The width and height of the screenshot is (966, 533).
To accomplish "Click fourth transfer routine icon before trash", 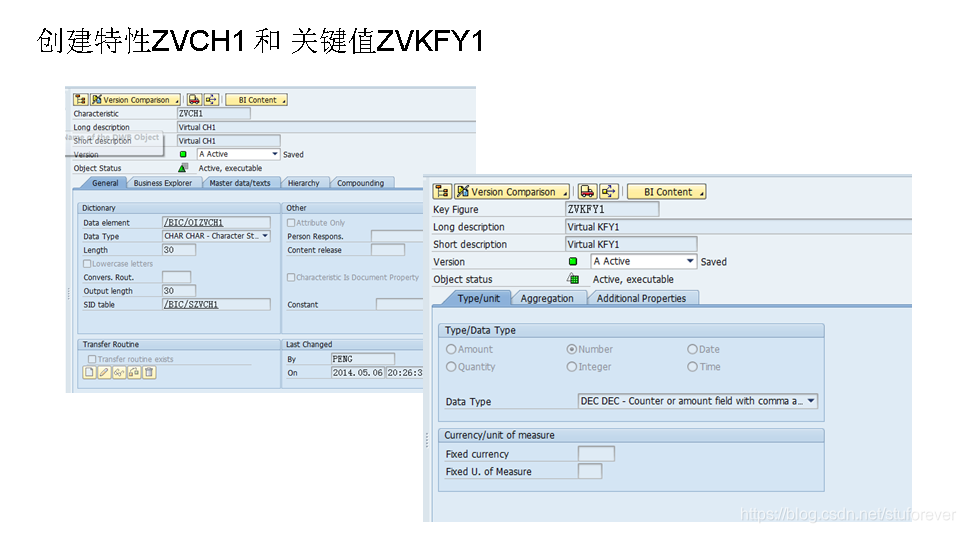I will [134, 372].
